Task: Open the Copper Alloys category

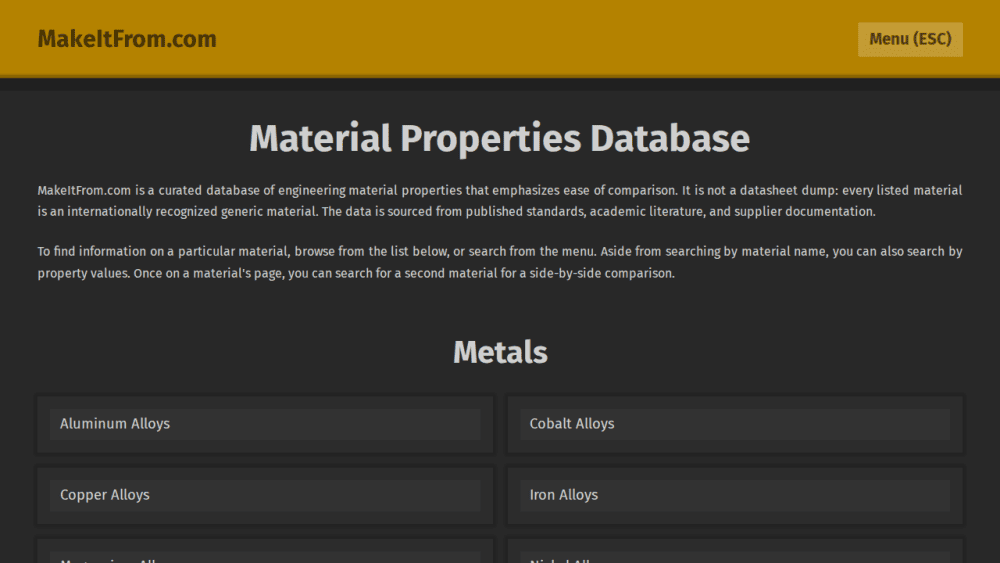Action: [265, 495]
